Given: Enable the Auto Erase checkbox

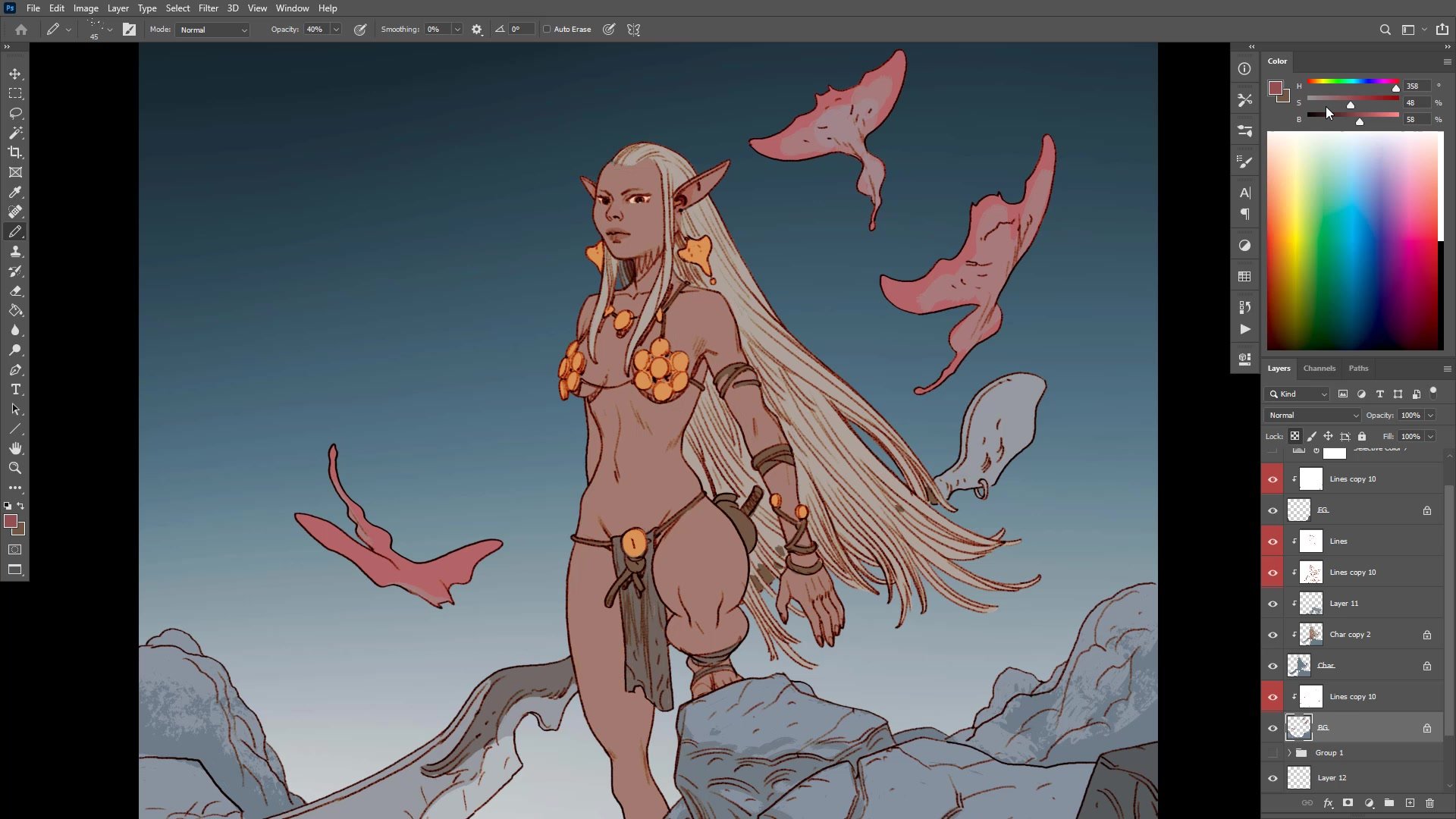Looking at the screenshot, I should (547, 30).
